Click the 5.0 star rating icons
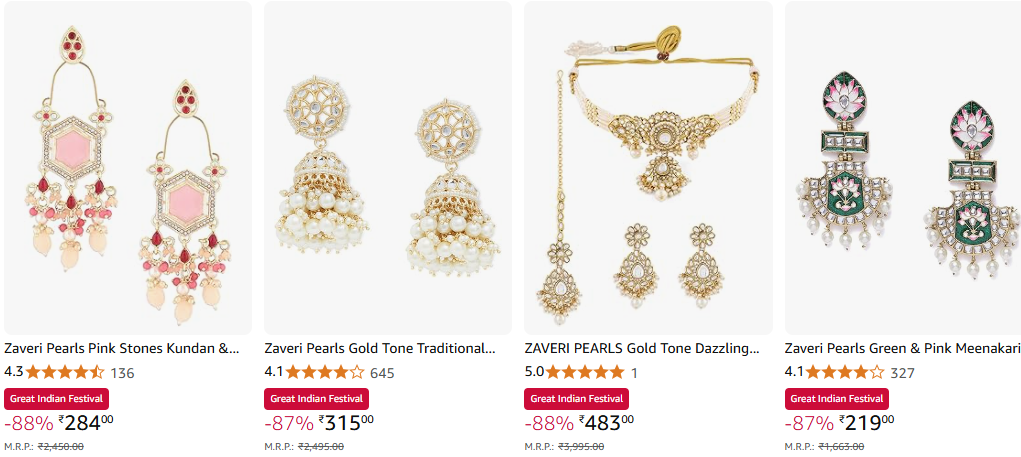Image resolution: width=1021 pixels, height=457 pixels. click(585, 373)
